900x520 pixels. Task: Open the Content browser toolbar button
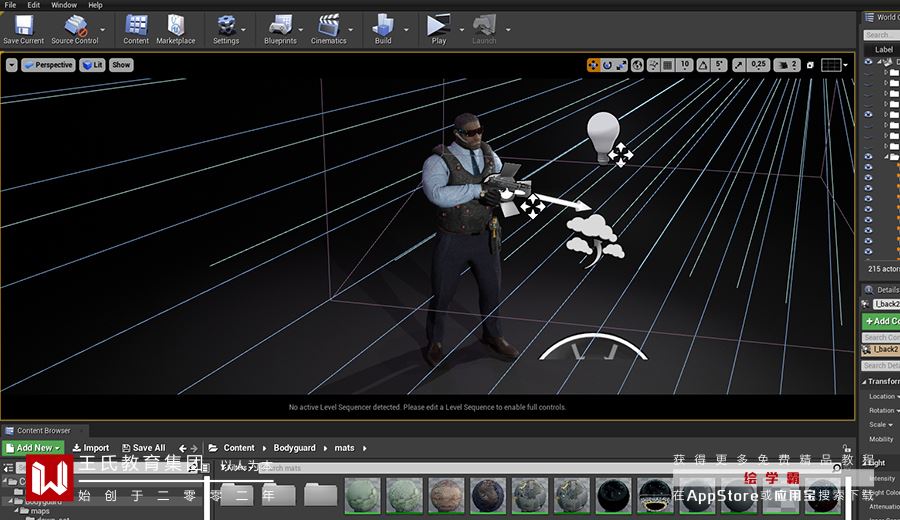coord(136,29)
